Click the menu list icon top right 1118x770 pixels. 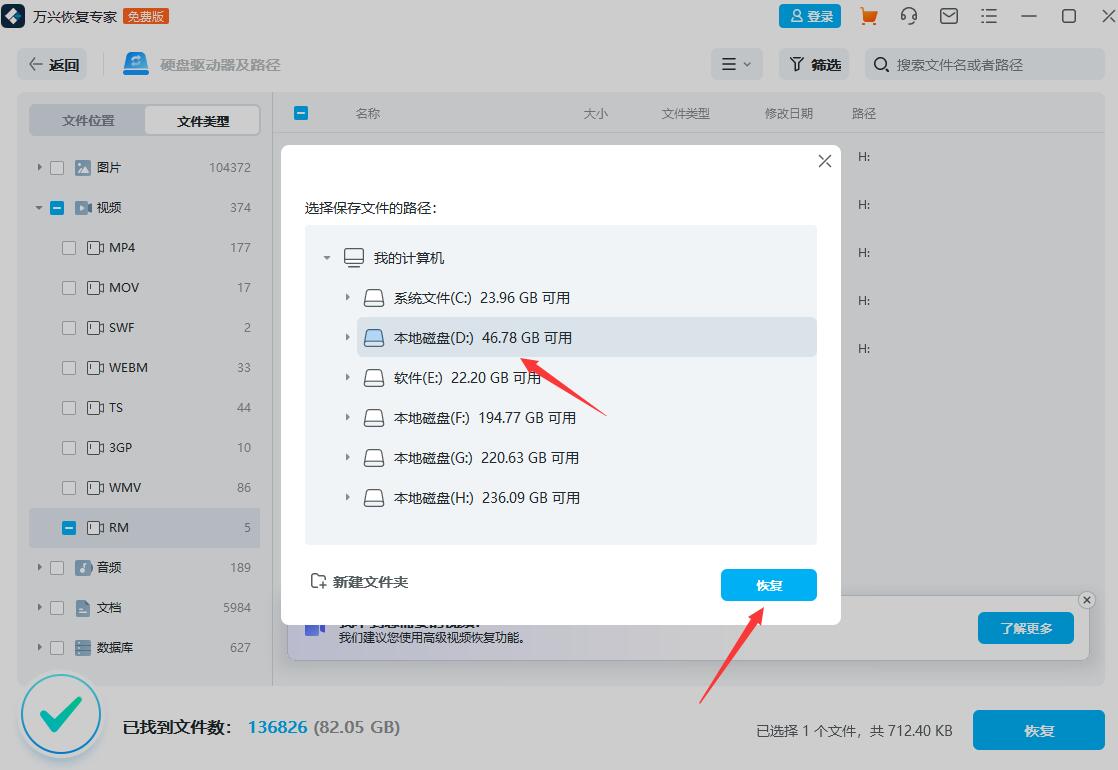(988, 16)
